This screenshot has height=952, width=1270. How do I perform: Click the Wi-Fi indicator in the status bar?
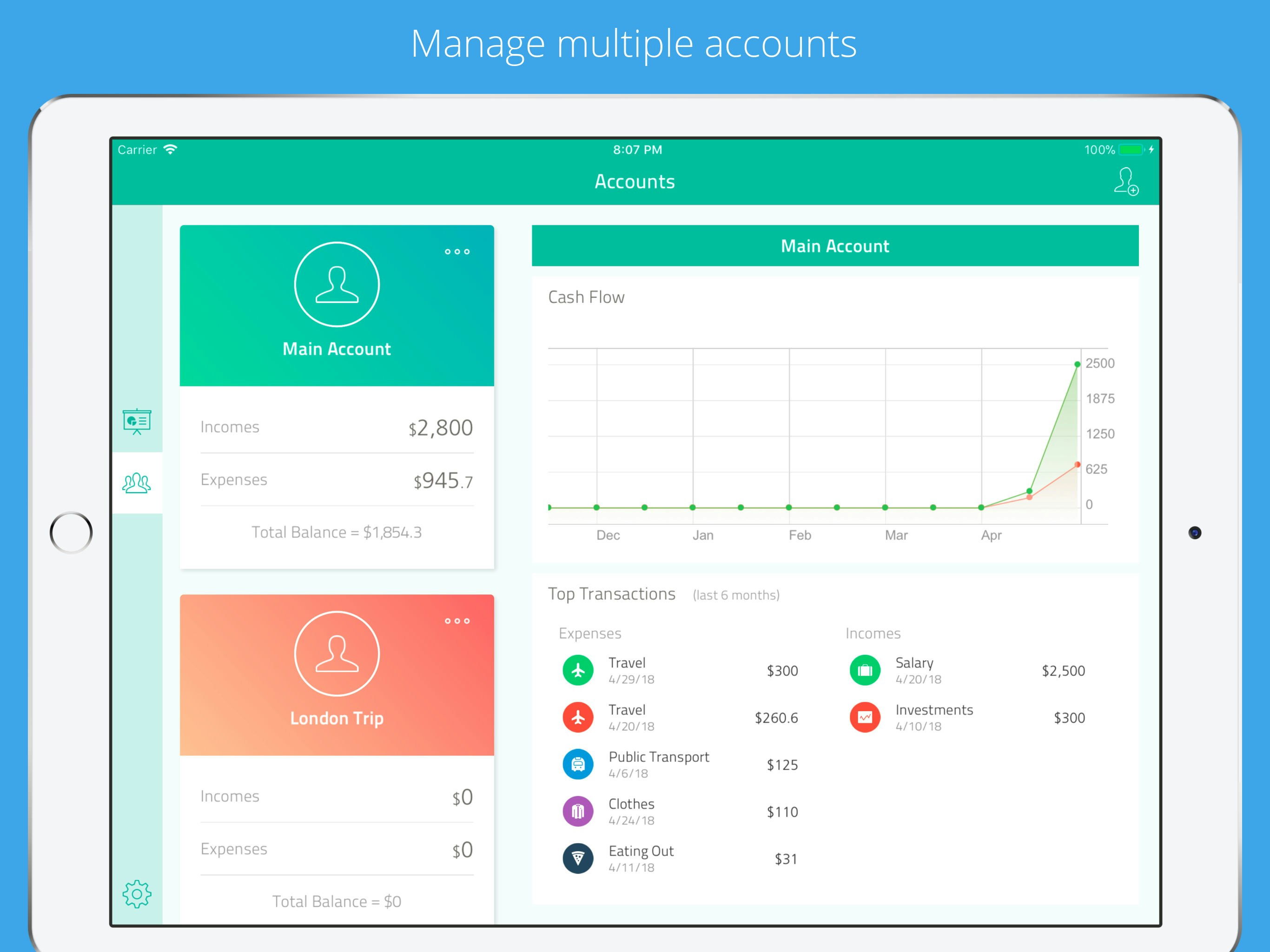(x=169, y=149)
